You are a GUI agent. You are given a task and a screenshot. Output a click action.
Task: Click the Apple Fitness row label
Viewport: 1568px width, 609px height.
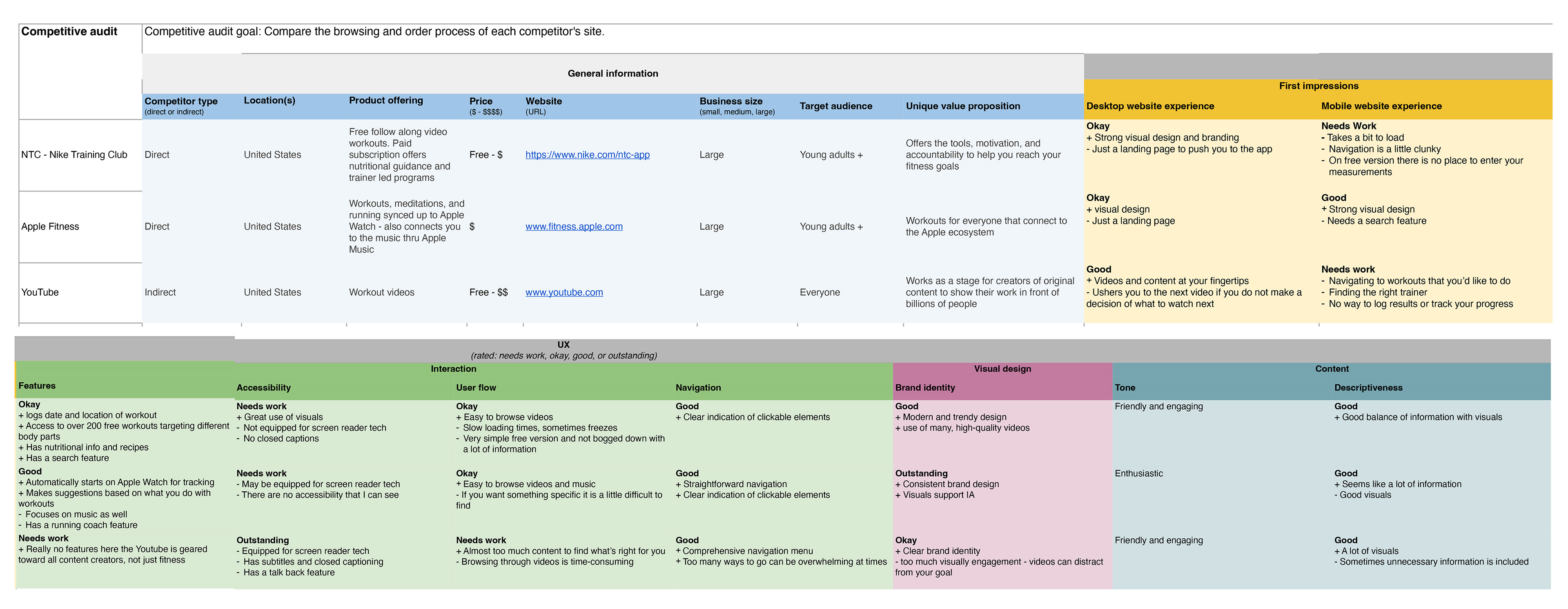pos(50,227)
